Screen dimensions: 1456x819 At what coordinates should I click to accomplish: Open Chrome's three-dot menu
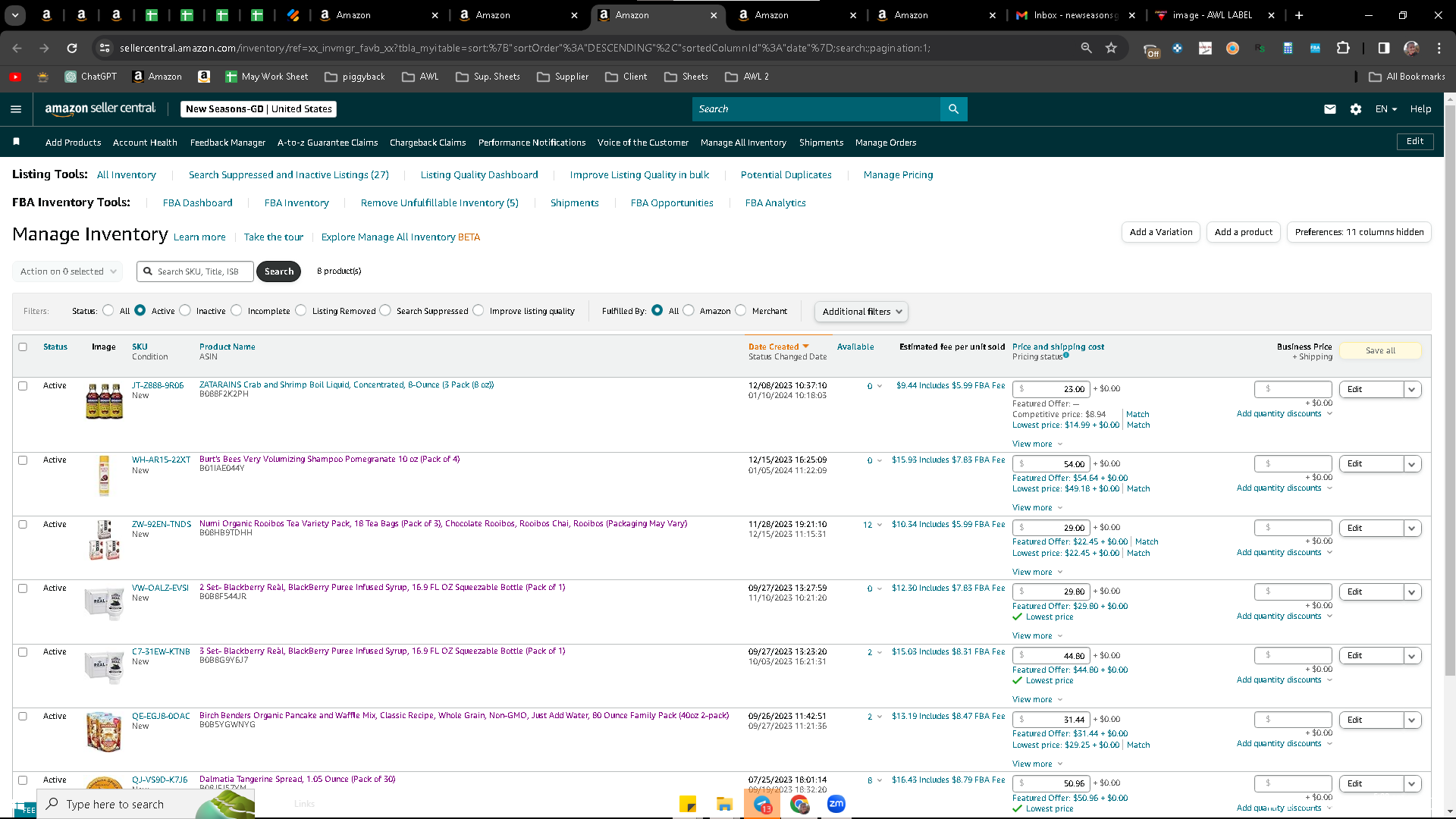1439,48
